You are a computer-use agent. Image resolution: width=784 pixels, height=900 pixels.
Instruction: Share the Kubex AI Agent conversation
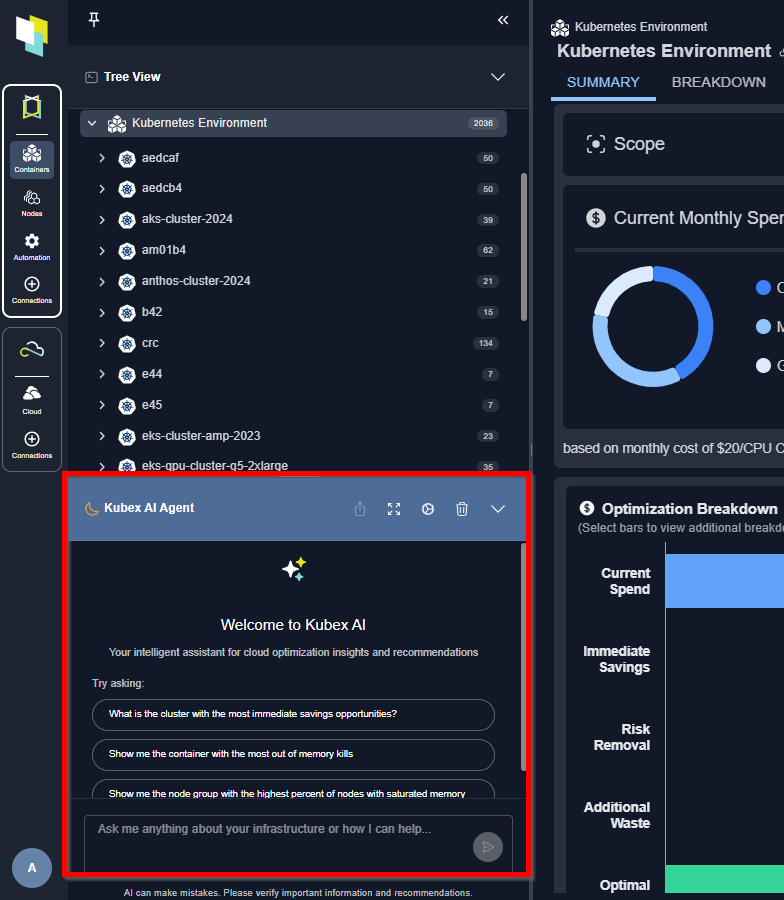tap(360, 509)
